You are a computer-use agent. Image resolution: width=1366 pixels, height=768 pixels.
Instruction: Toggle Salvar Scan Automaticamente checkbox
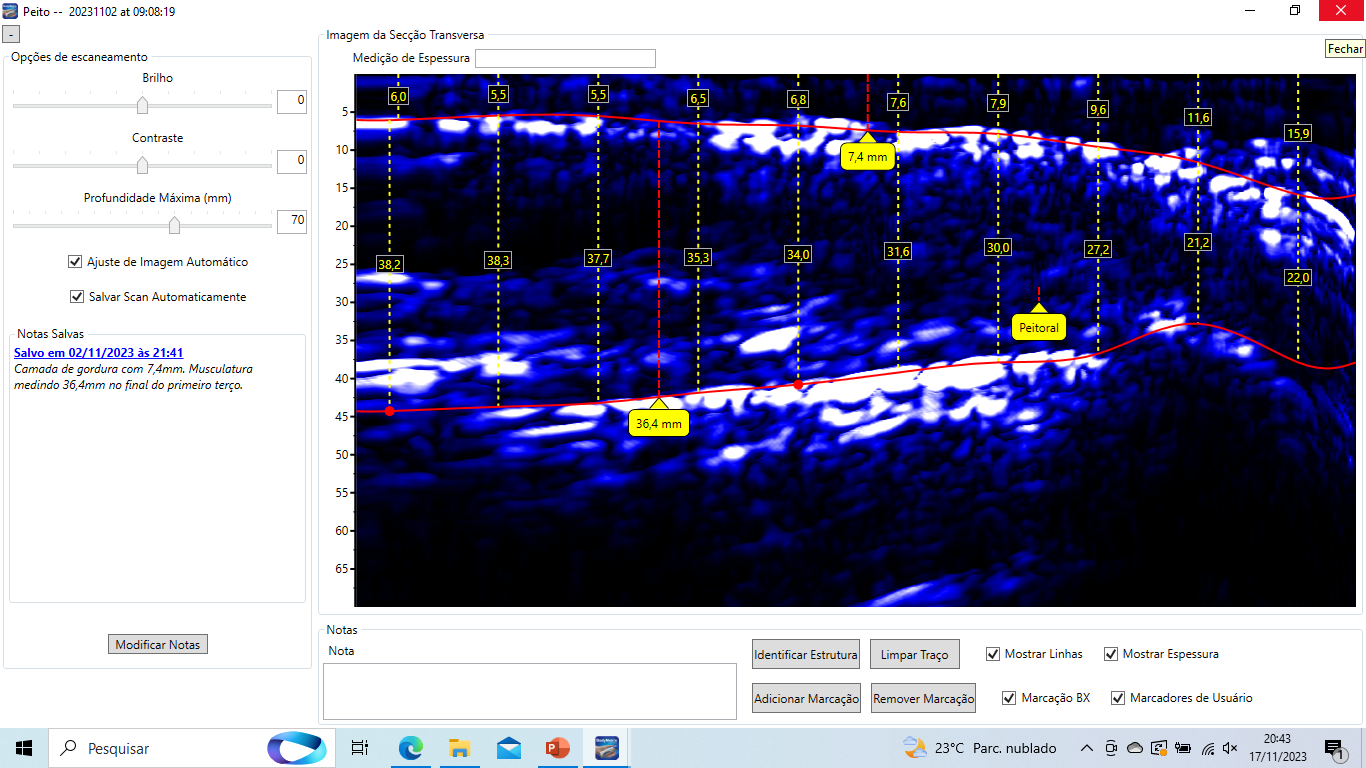[77, 297]
